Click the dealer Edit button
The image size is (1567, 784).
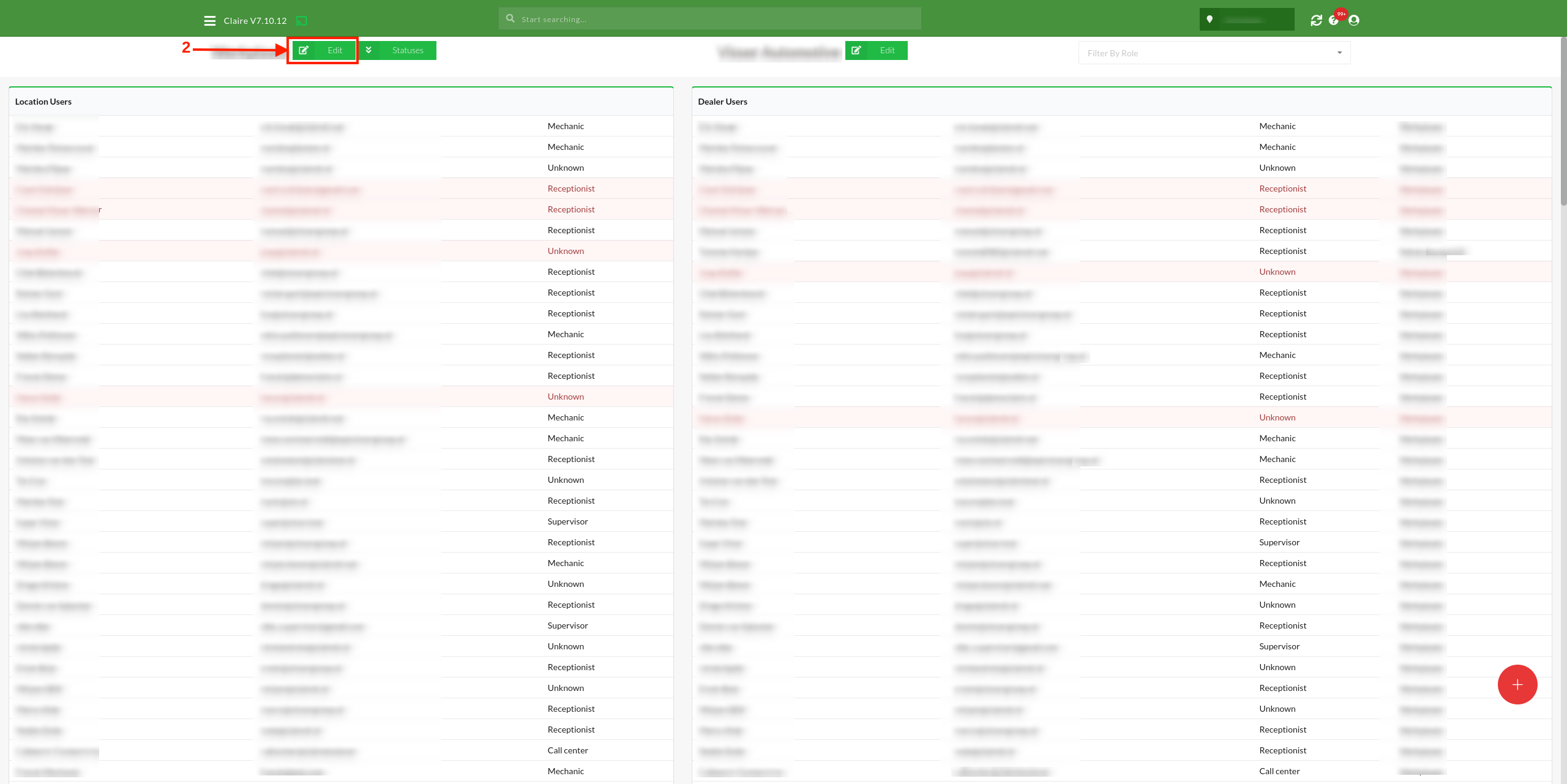876,51
